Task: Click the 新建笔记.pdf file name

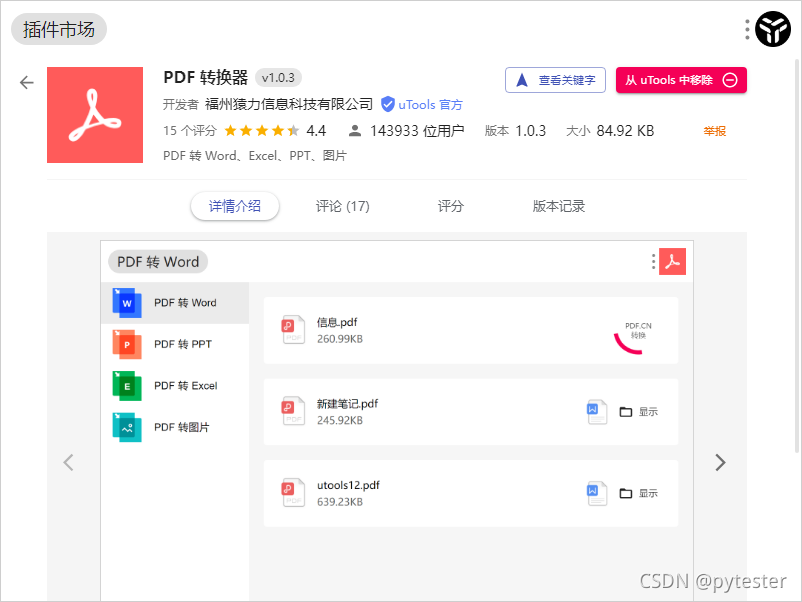Action: coord(347,404)
